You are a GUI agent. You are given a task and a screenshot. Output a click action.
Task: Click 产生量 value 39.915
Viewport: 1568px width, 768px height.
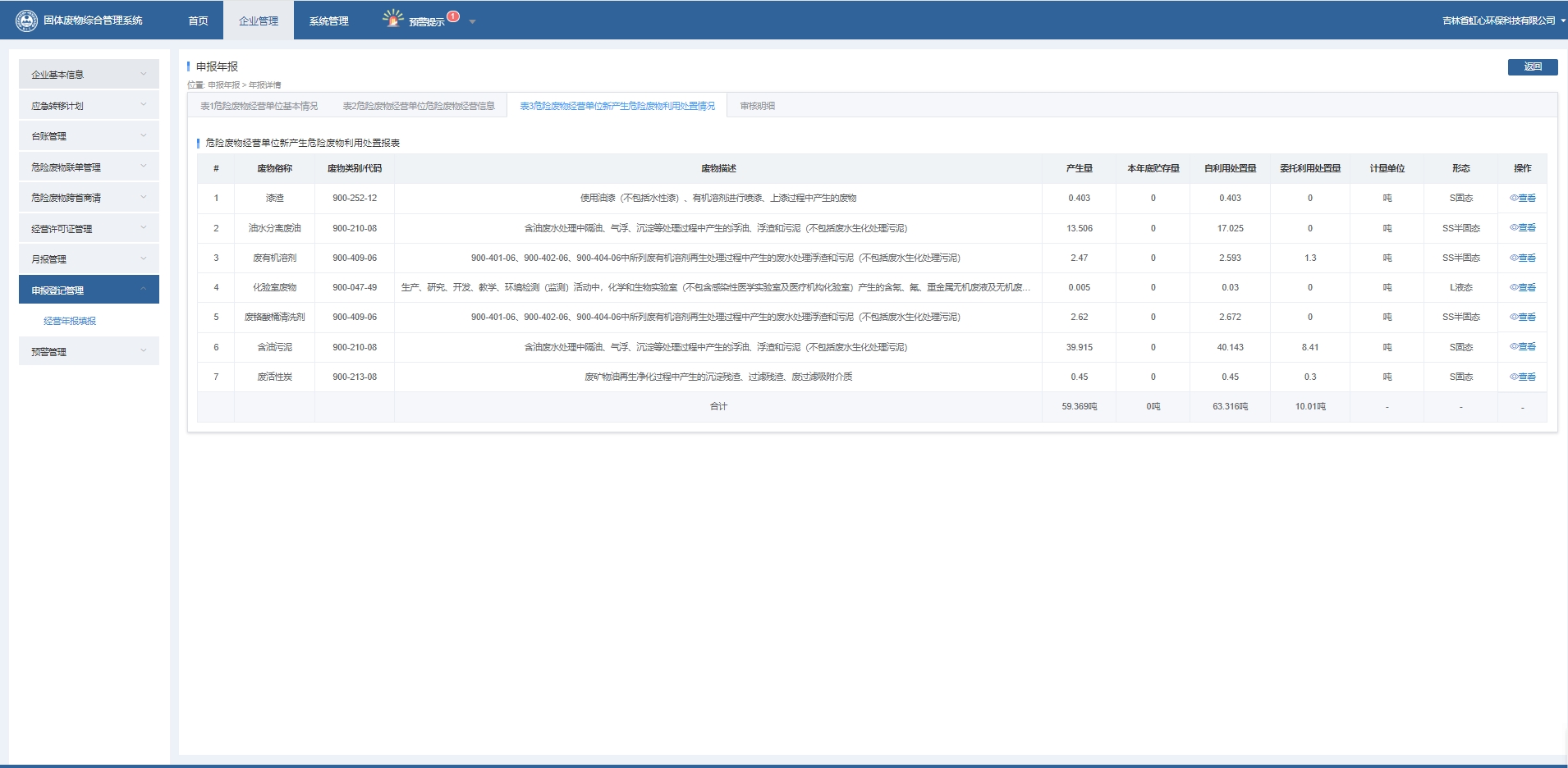[x=1079, y=347]
